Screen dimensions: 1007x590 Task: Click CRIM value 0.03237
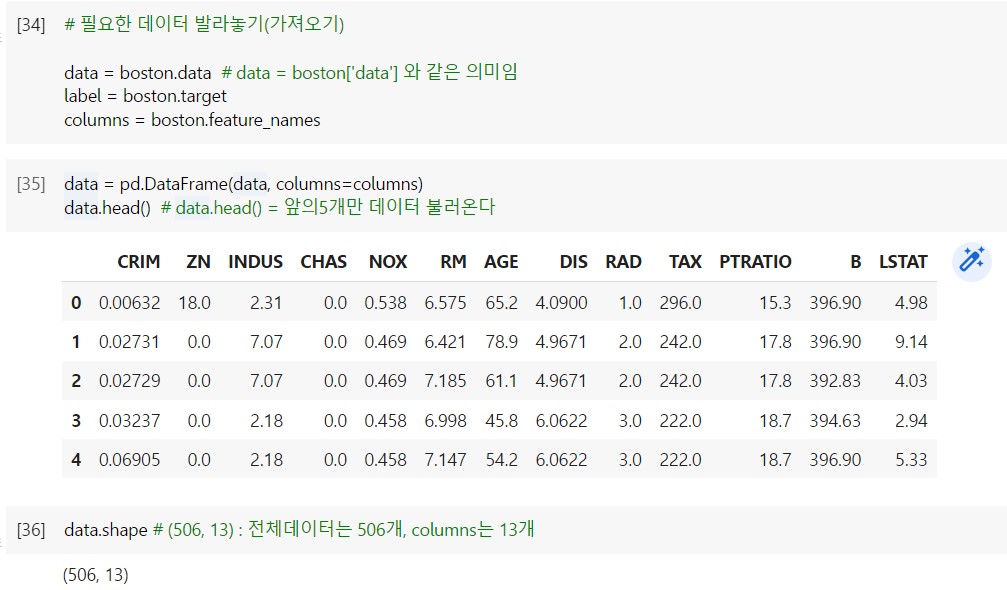point(130,421)
